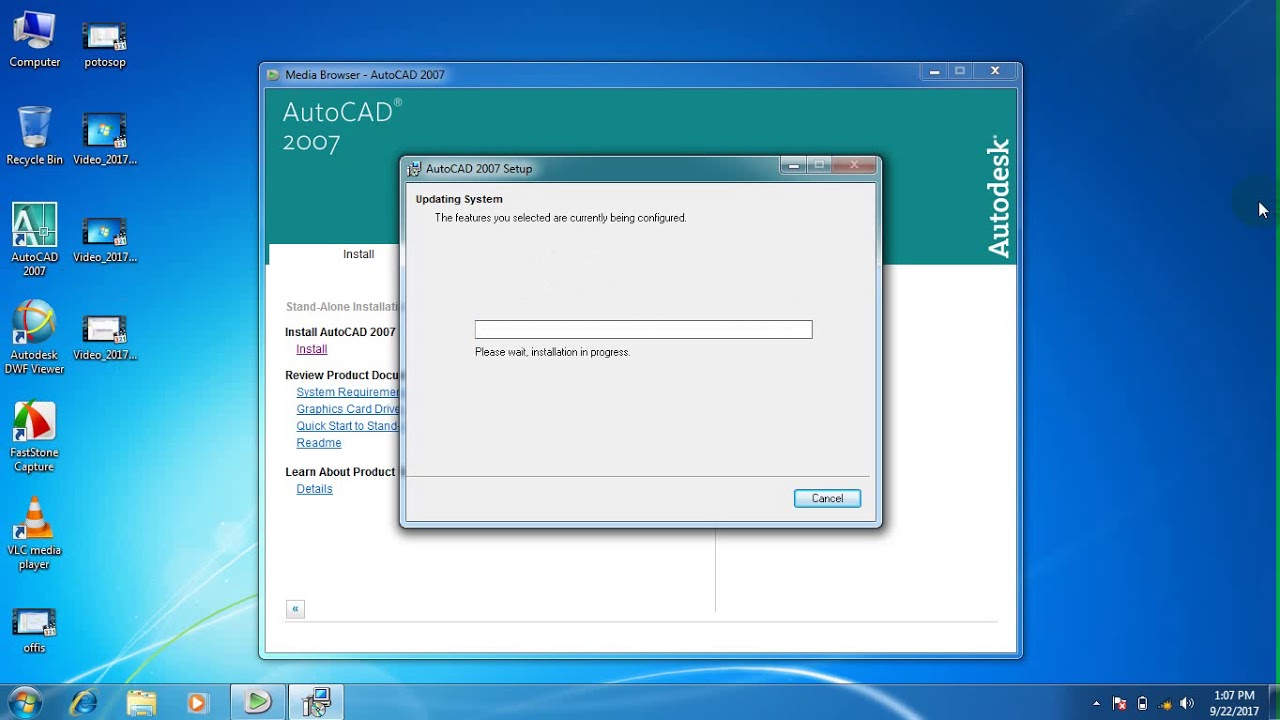The width and height of the screenshot is (1280, 720).
Task: Open the System Requirements link
Action: coord(348,392)
